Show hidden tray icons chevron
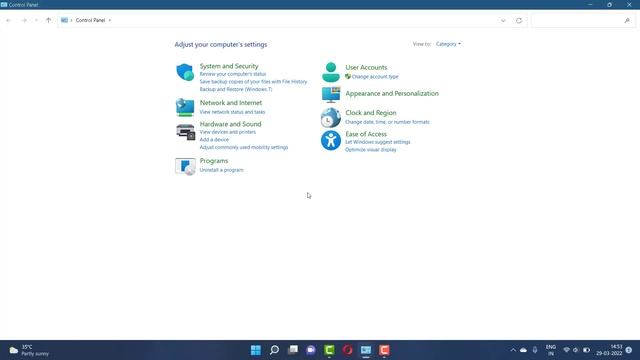This screenshot has height=360, width=640. click(x=513, y=350)
